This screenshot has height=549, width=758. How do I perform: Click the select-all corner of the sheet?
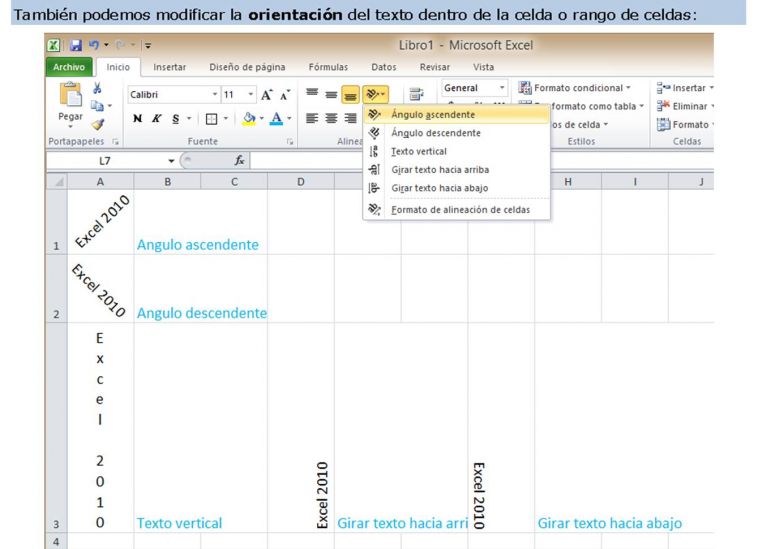pyautogui.click(x=57, y=182)
